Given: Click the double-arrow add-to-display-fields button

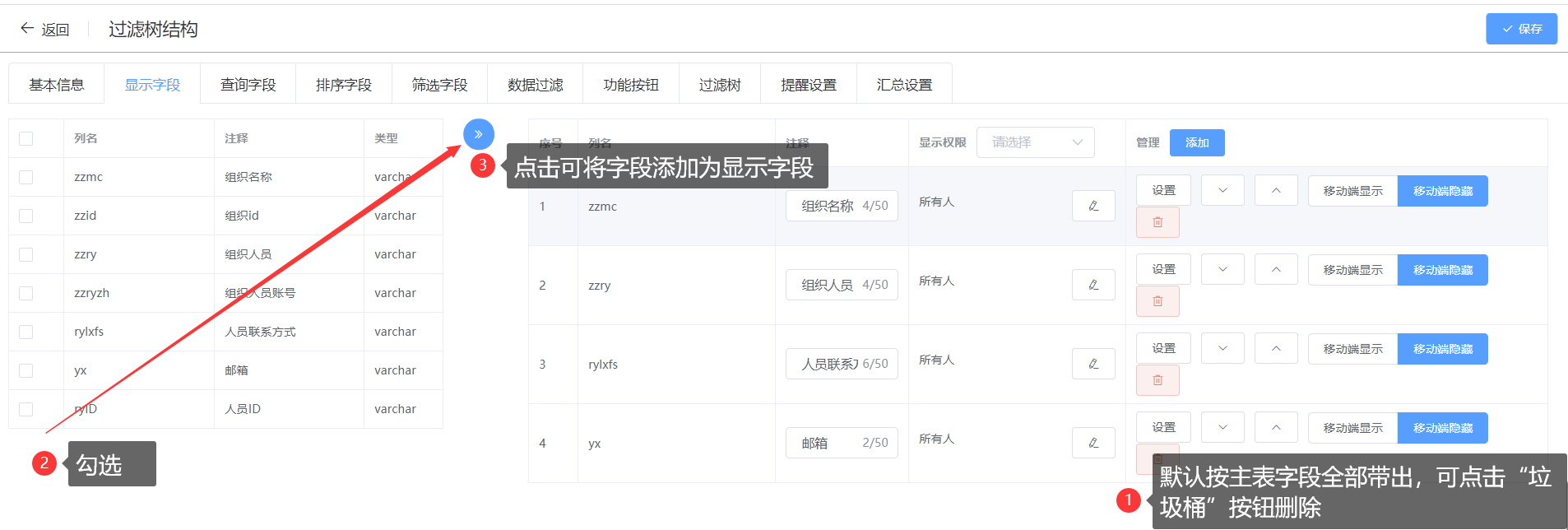Looking at the screenshot, I should coord(478,134).
